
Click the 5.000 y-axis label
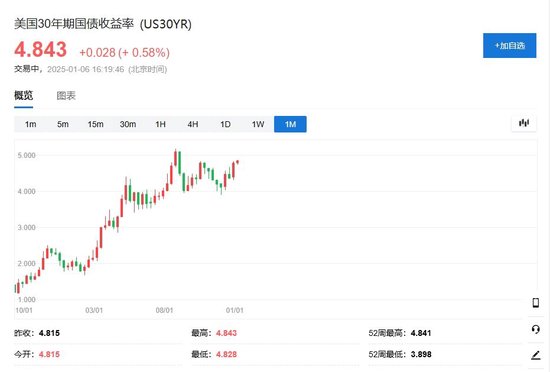click(27, 155)
